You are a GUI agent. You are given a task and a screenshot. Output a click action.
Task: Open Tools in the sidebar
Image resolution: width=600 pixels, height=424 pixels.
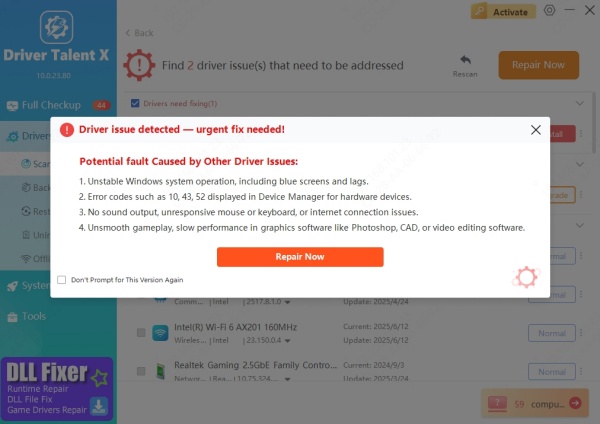click(x=58, y=316)
